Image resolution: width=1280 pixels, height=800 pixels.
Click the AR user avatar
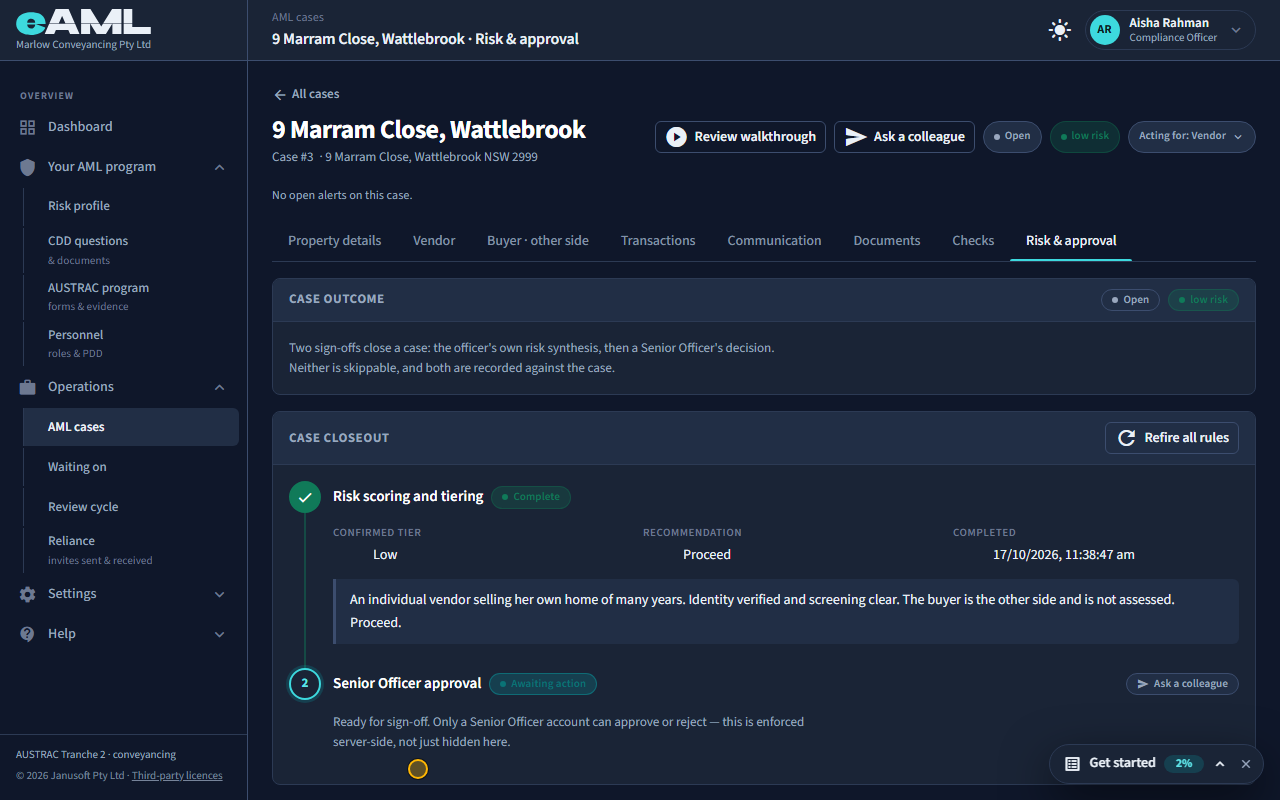coord(1104,30)
